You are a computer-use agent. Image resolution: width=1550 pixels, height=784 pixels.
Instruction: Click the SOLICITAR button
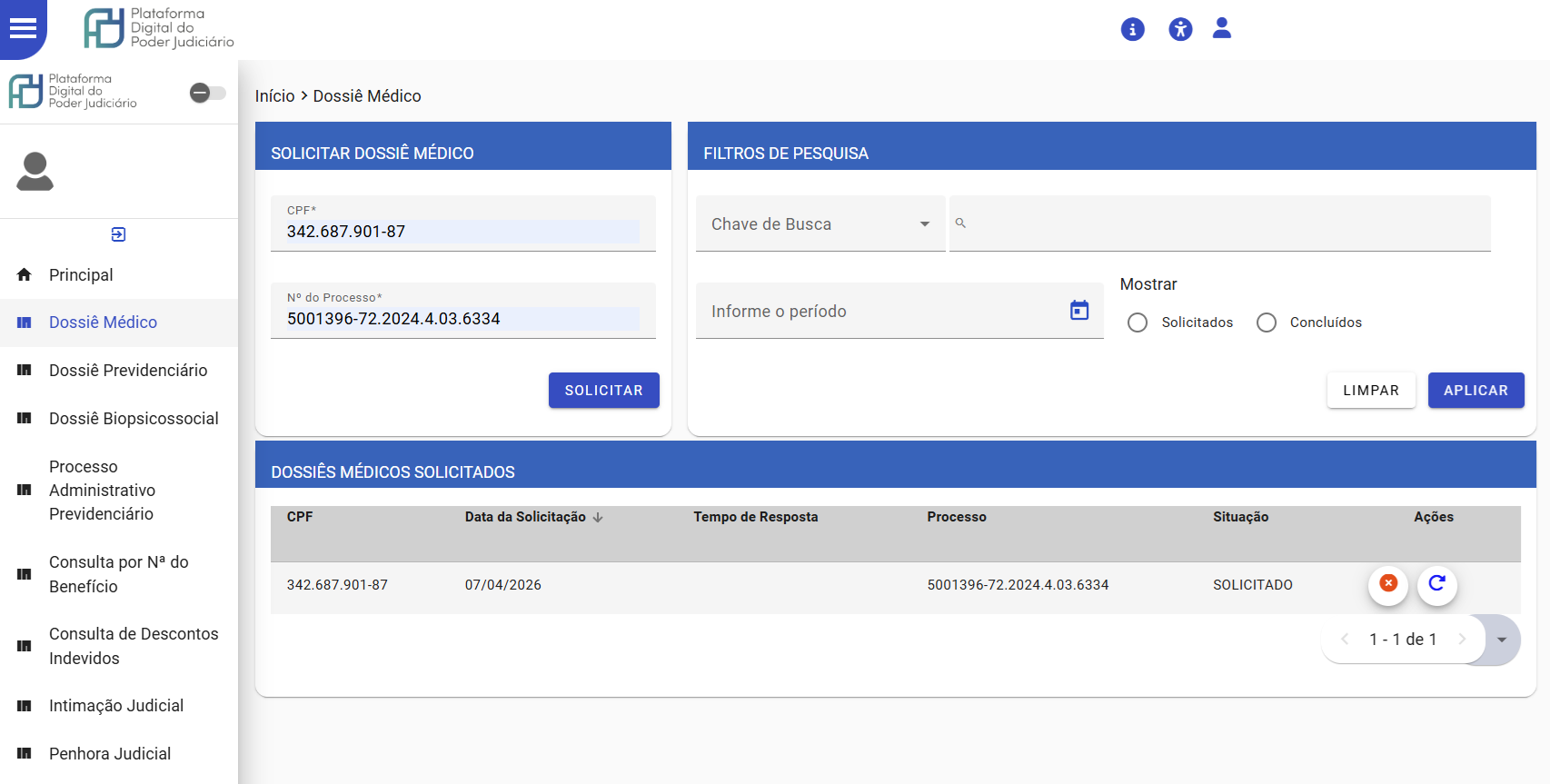click(x=604, y=391)
